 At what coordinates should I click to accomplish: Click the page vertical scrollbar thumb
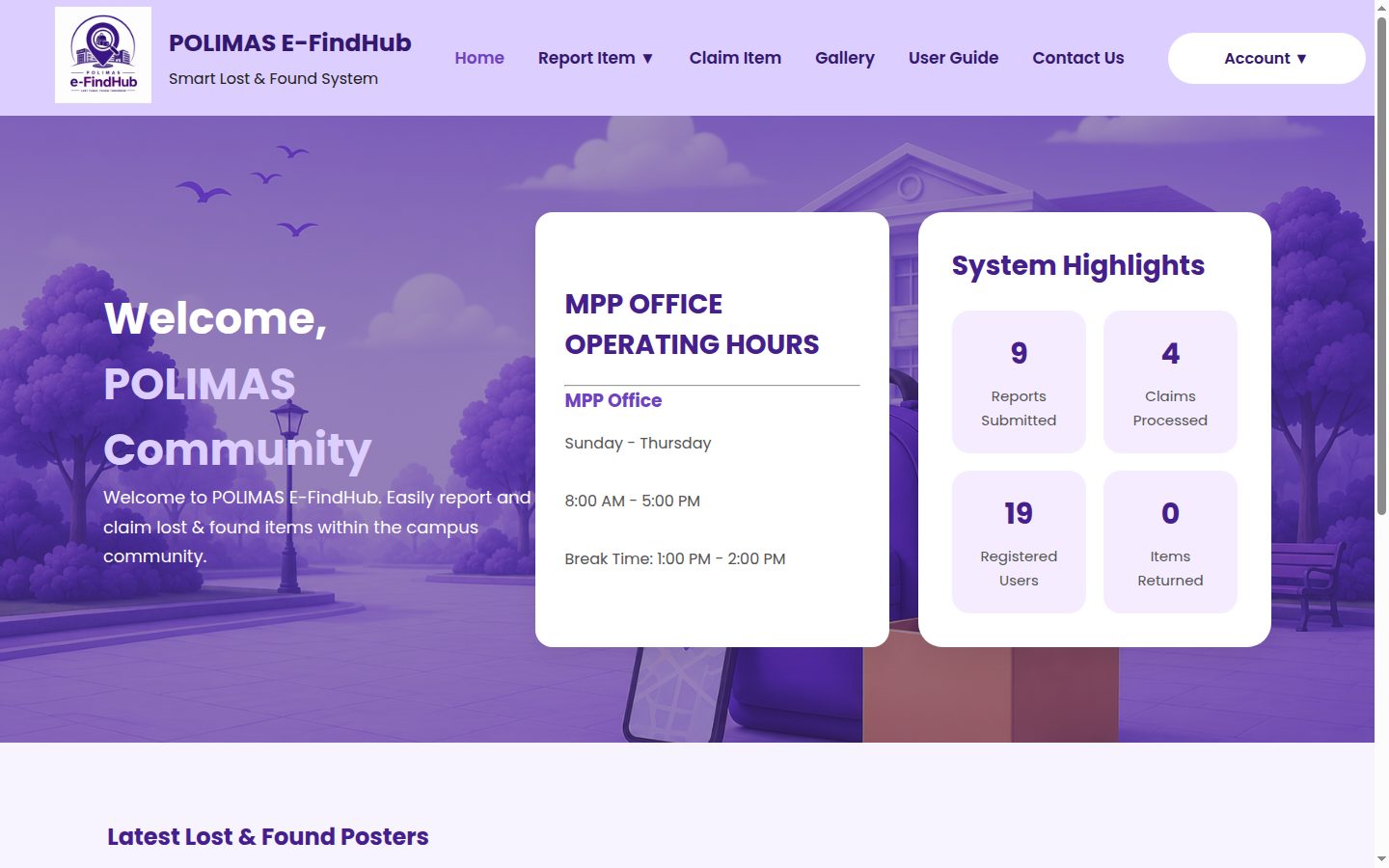tap(1381, 265)
